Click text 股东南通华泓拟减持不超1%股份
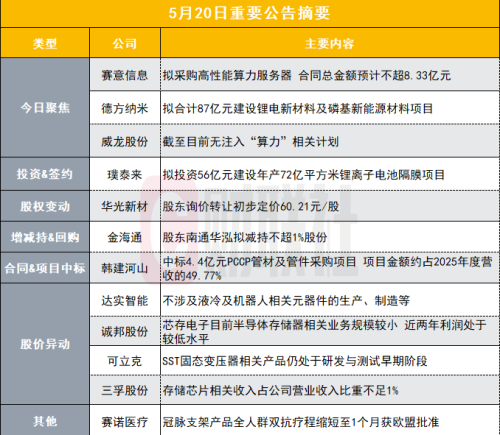 coord(245,237)
